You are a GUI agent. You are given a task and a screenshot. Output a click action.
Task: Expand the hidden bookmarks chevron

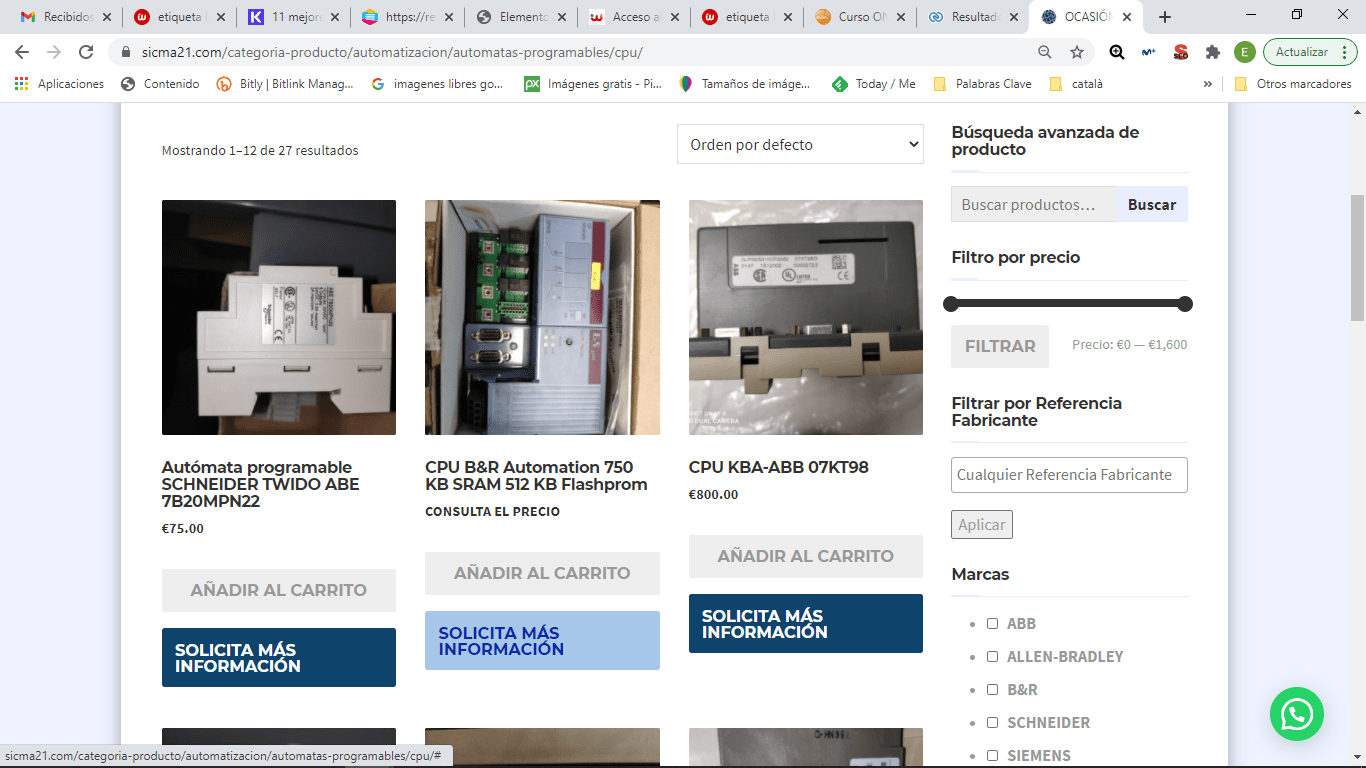coord(1208,84)
